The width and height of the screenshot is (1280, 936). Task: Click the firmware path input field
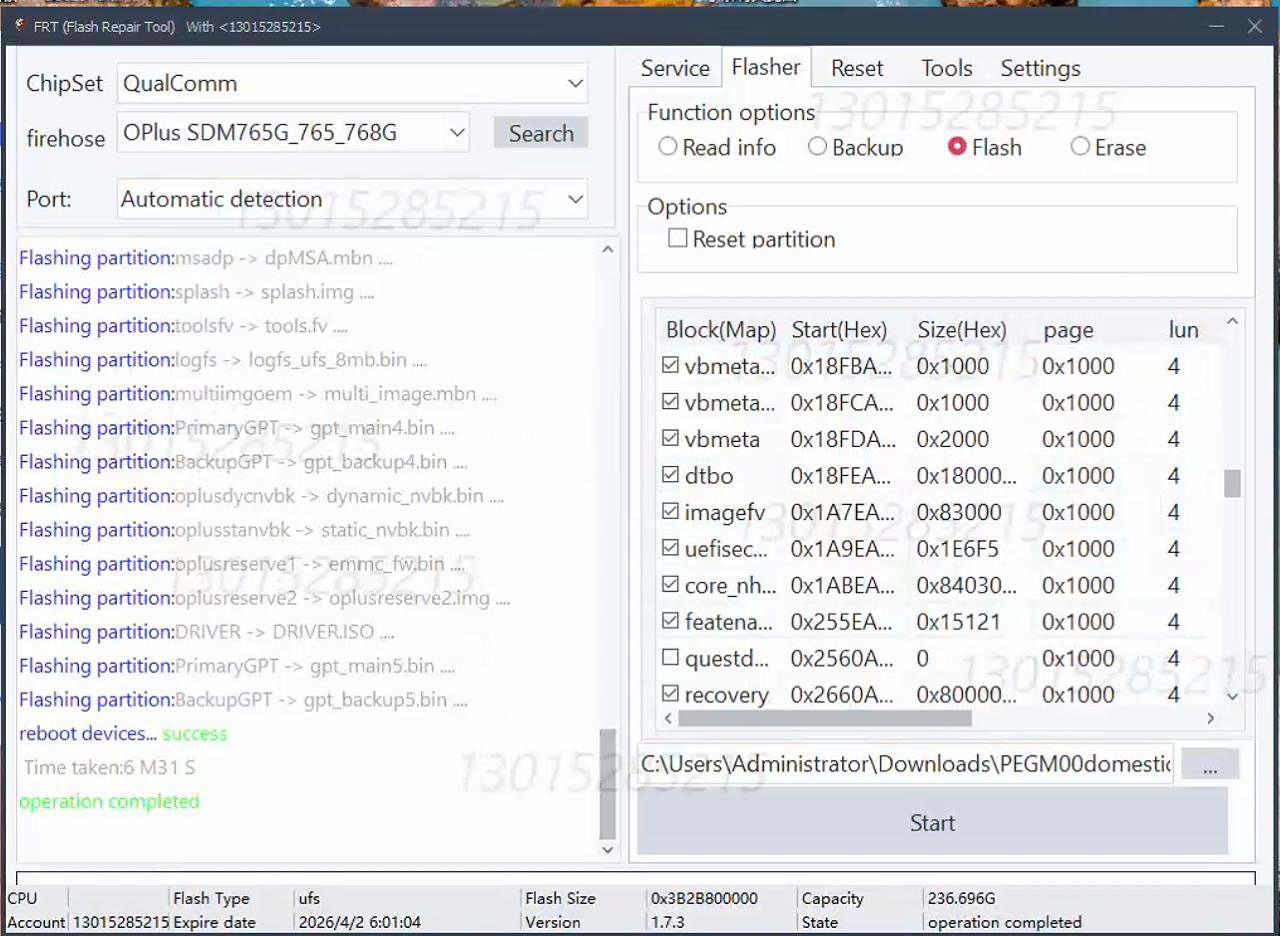[x=906, y=764]
